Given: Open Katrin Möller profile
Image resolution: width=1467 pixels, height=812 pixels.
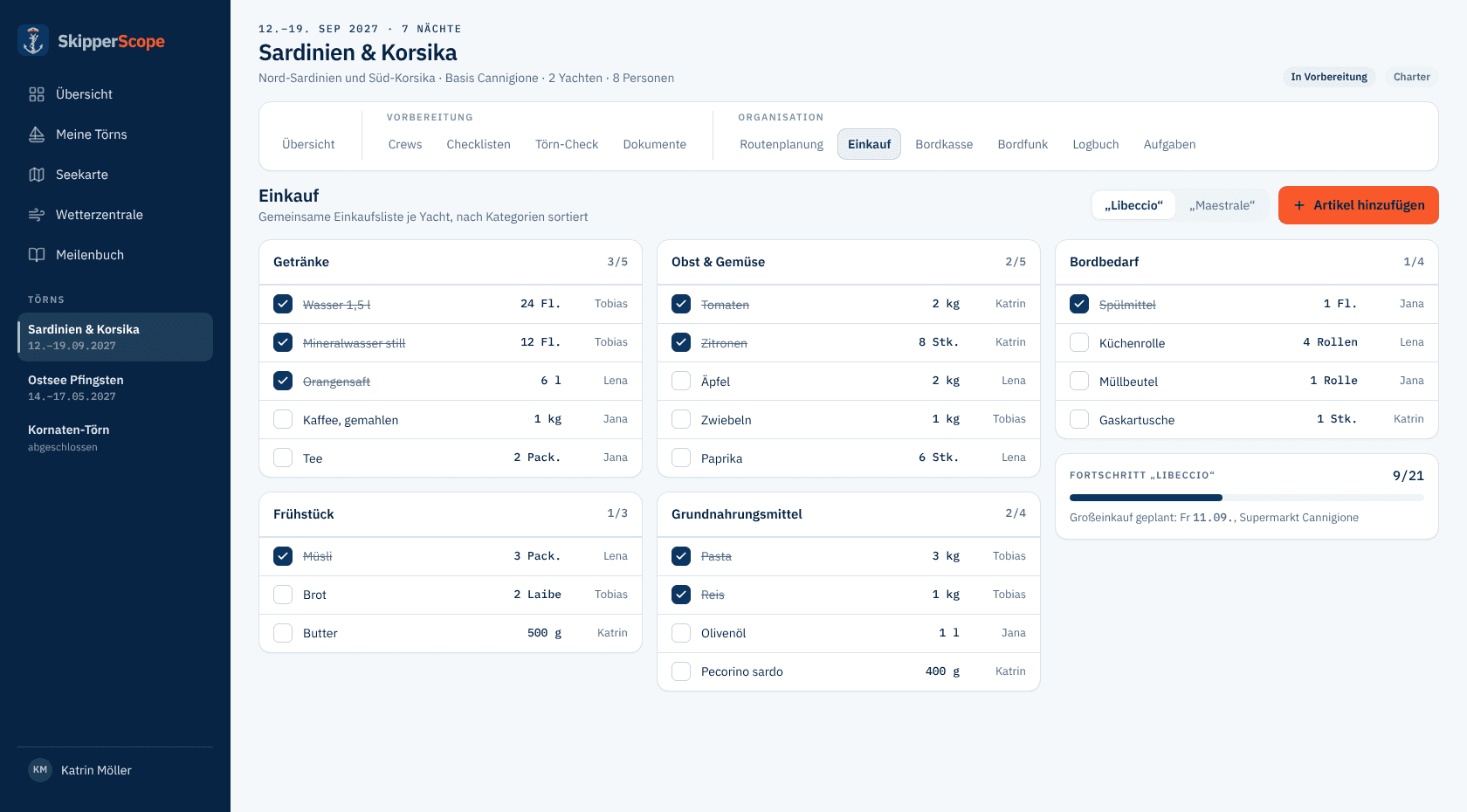Looking at the screenshot, I should [115, 770].
